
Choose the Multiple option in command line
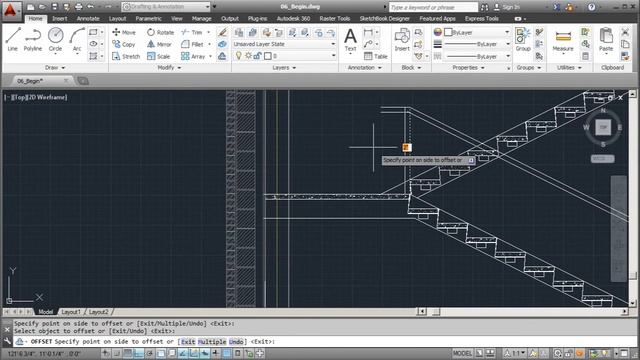point(212,342)
